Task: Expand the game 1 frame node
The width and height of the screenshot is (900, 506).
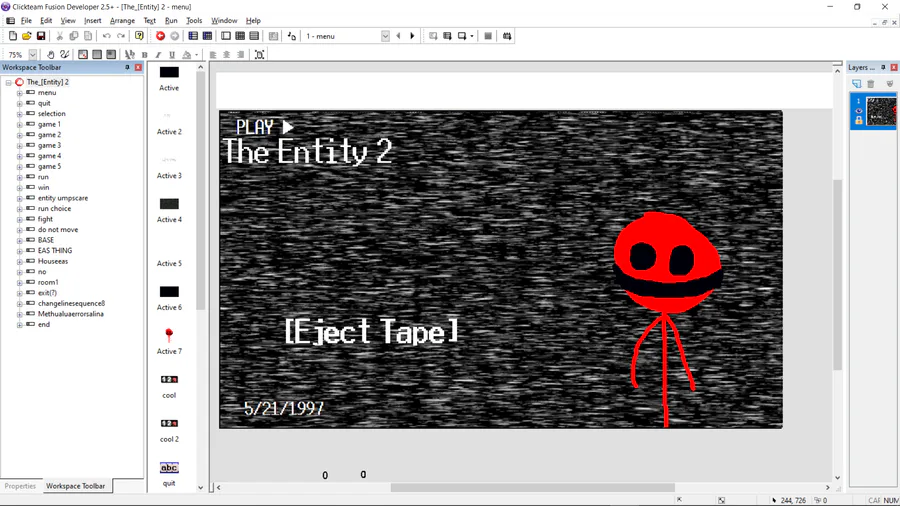Action: coord(20,124)
